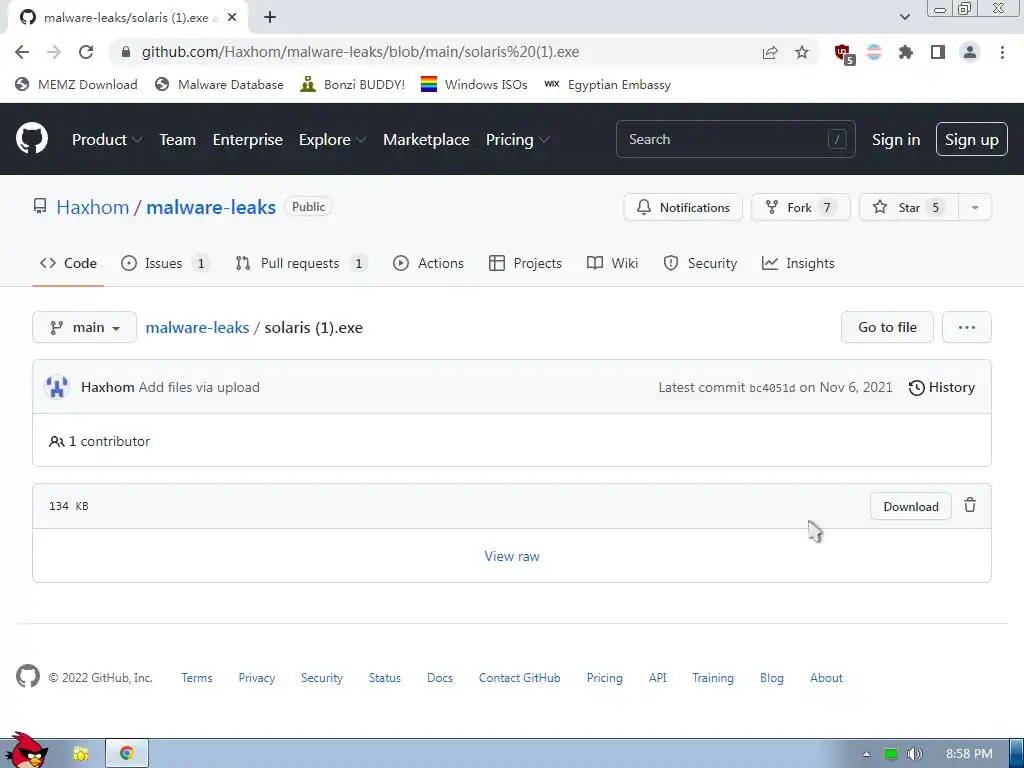Open the Bonzi BUDDY! bookmark

pos(352,84)
